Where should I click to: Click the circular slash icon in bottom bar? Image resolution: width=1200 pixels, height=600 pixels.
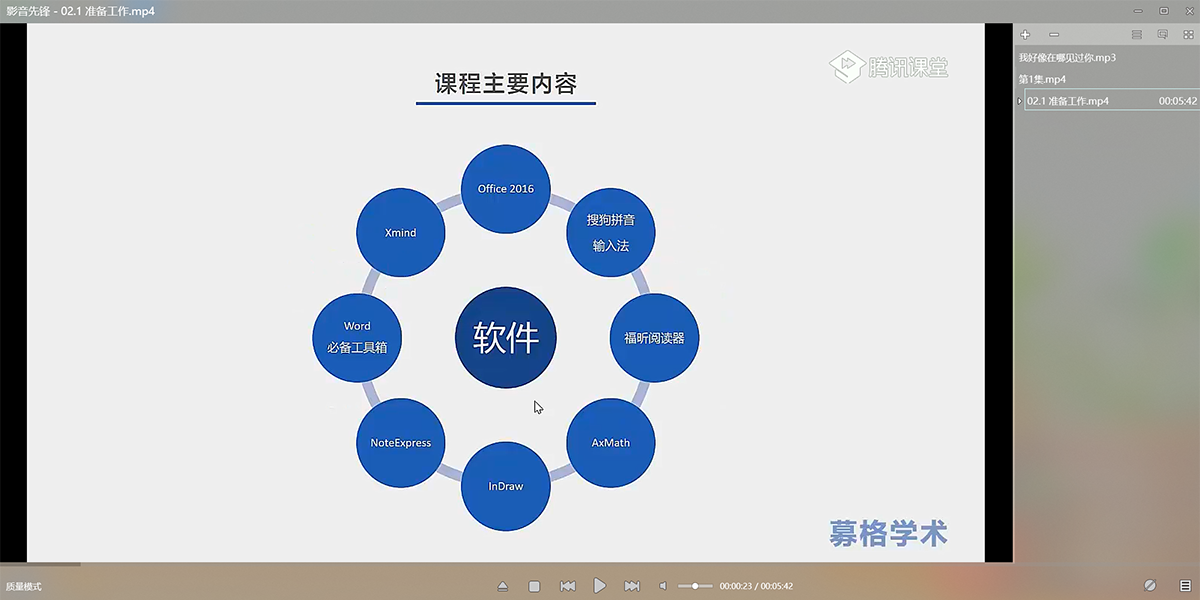1150,586
